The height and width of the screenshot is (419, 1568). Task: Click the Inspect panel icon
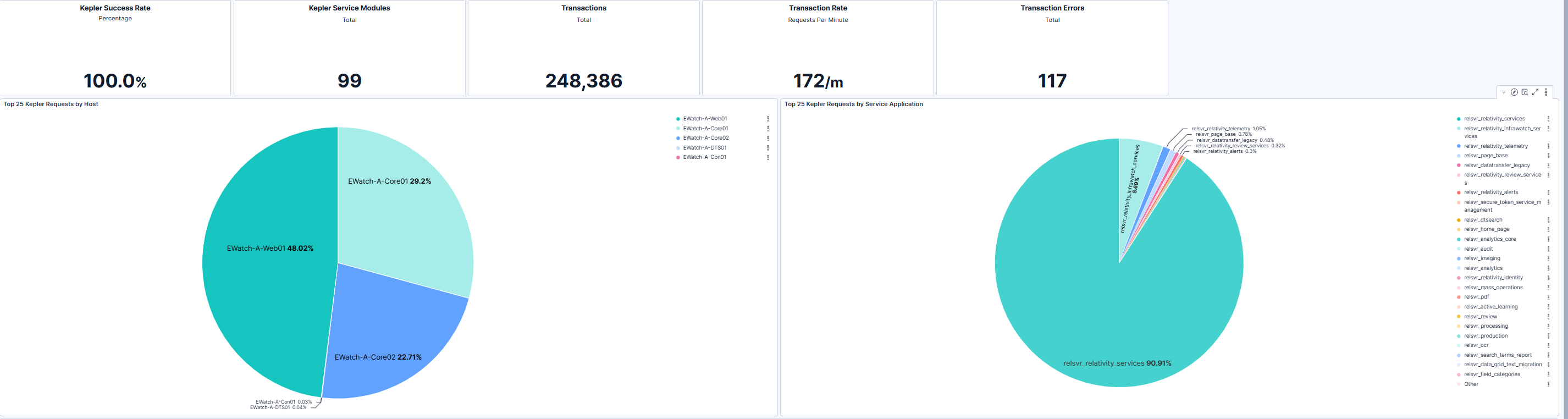pos(1525,92)
